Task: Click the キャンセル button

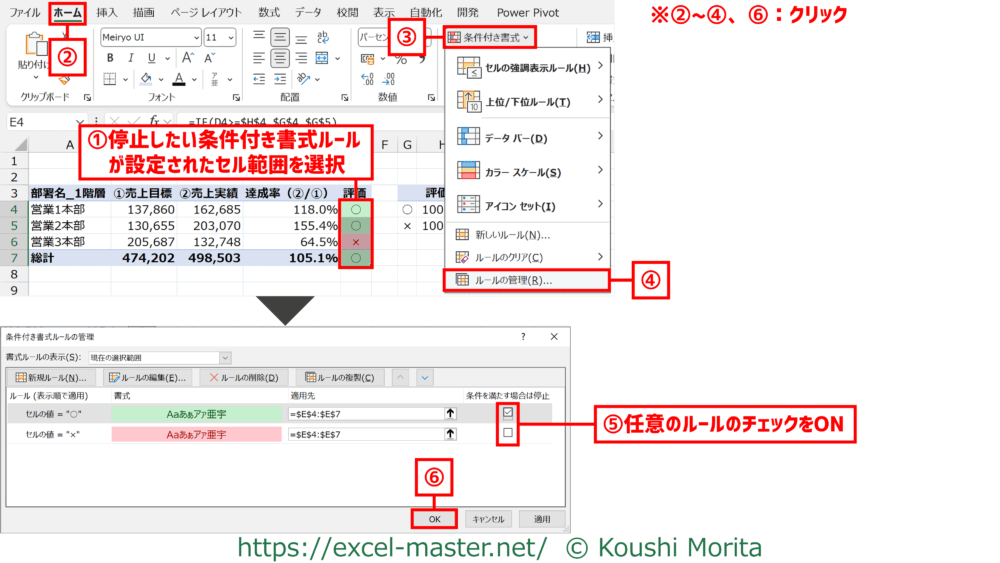Action: coord(487,519)
